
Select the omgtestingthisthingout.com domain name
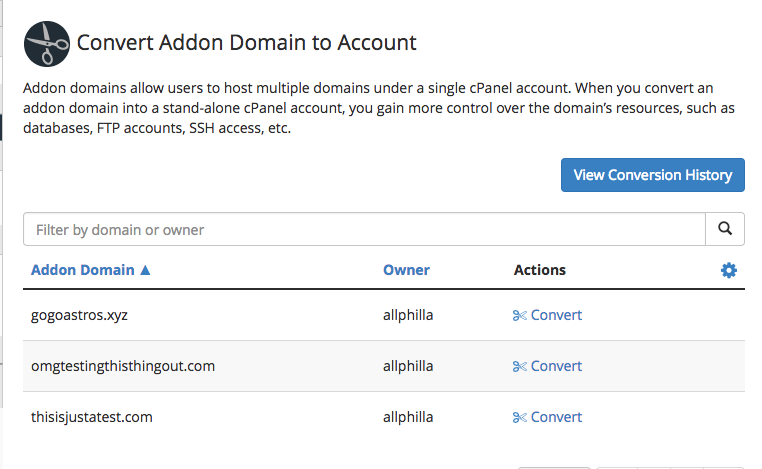[123, 366]
